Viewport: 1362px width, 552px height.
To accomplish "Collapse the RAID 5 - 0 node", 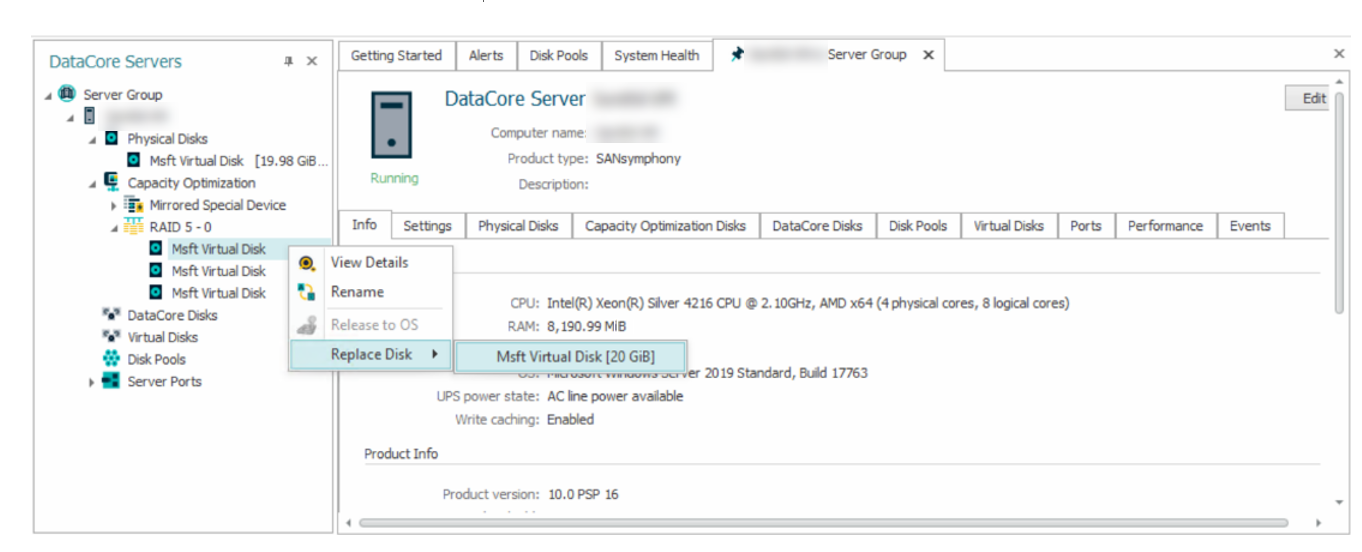I will click(114, 228).
